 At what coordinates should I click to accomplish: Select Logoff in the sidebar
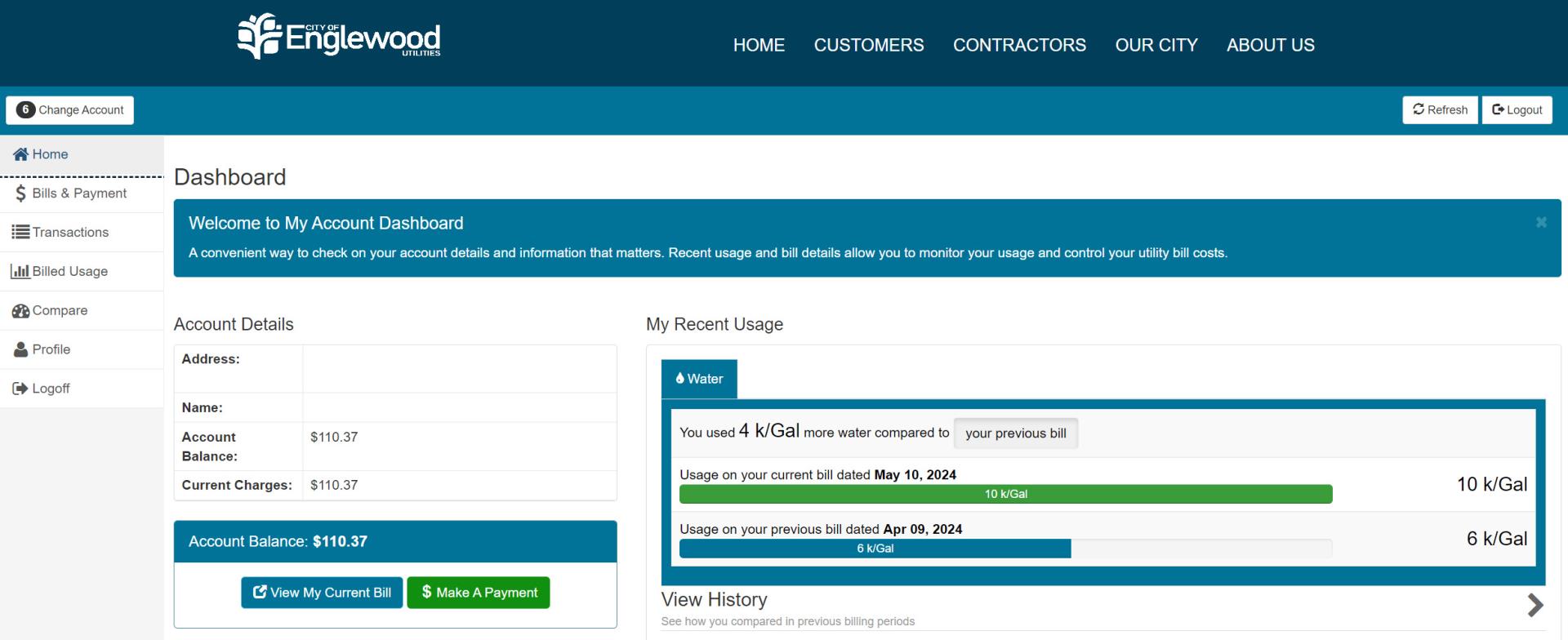coord(82,389)
